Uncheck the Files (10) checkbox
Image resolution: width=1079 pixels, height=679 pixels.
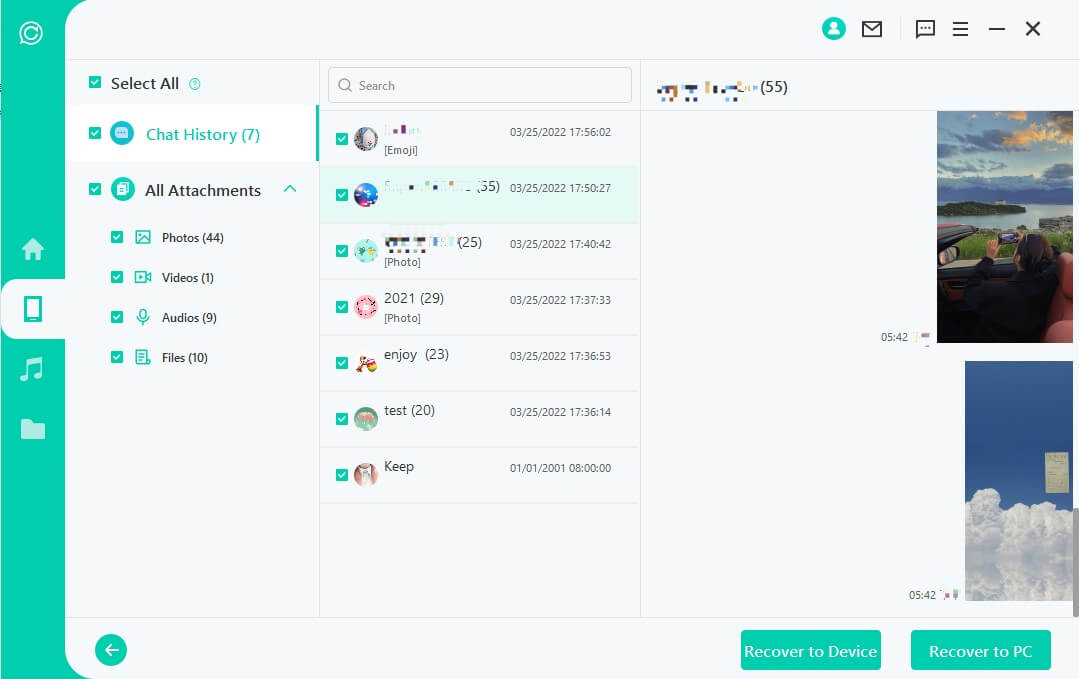pos(117,356)
